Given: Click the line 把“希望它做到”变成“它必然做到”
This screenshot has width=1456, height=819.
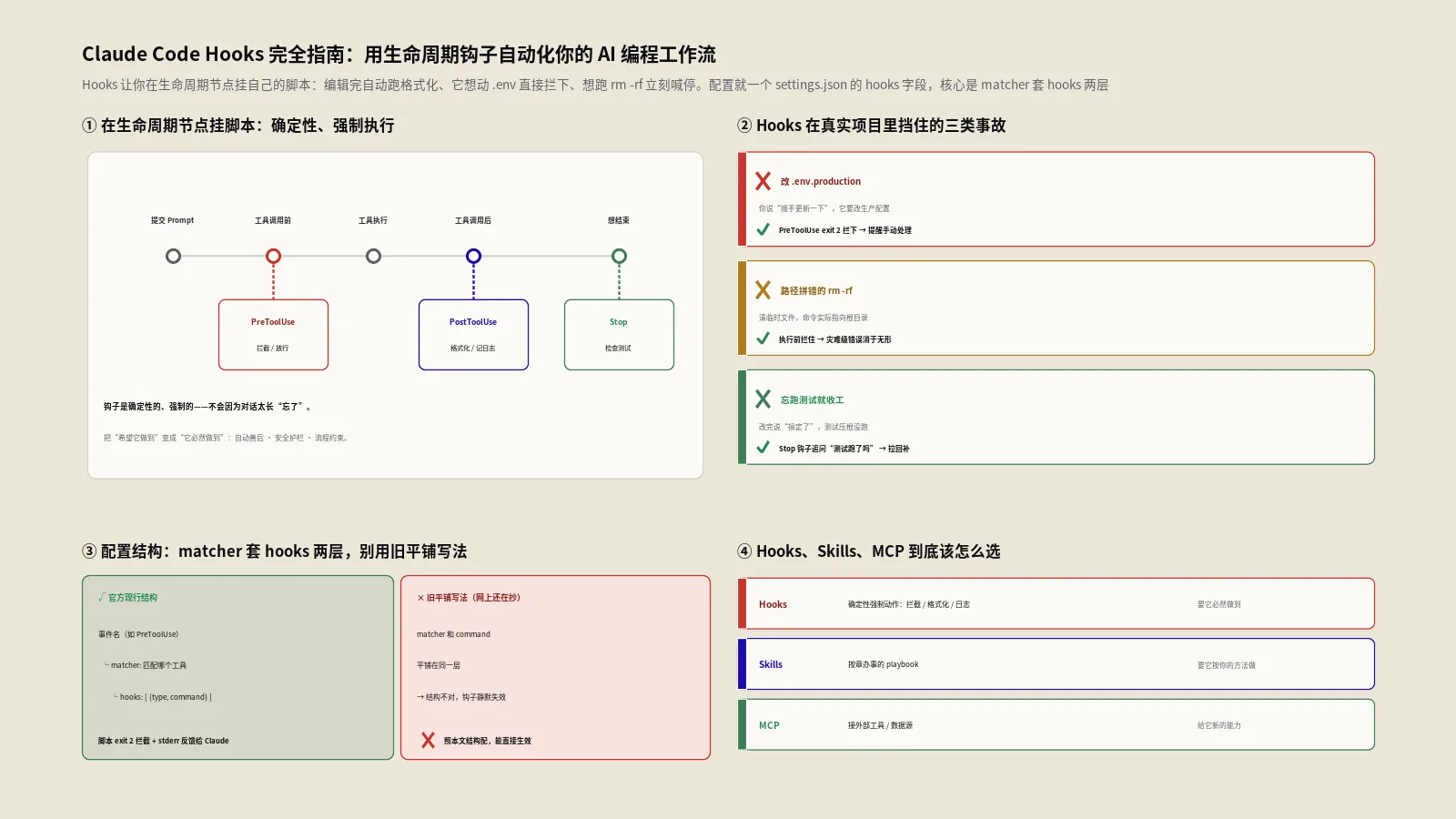Looking at the screenshot, I should click(x=226, y=438).
